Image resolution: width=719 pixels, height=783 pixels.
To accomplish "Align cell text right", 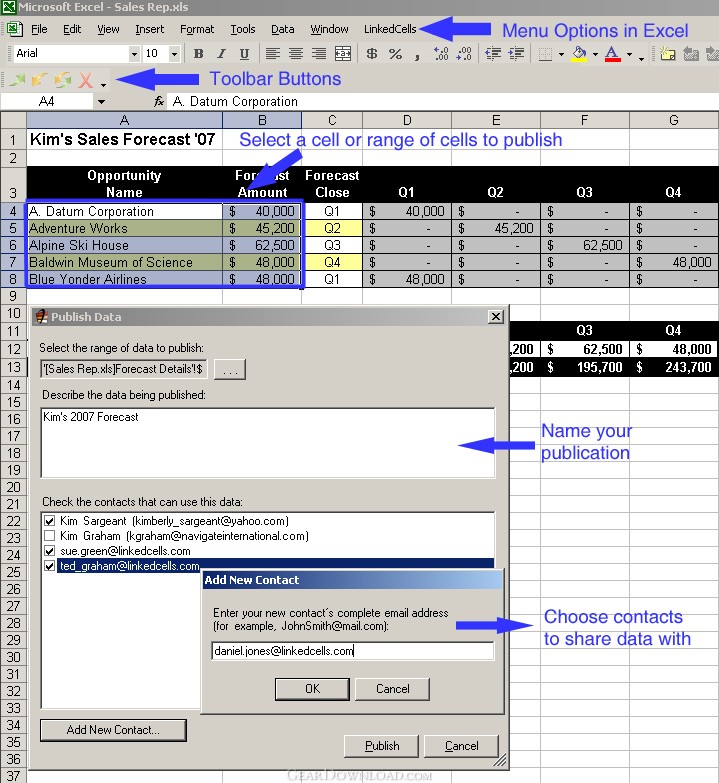I will pos(319,53).
